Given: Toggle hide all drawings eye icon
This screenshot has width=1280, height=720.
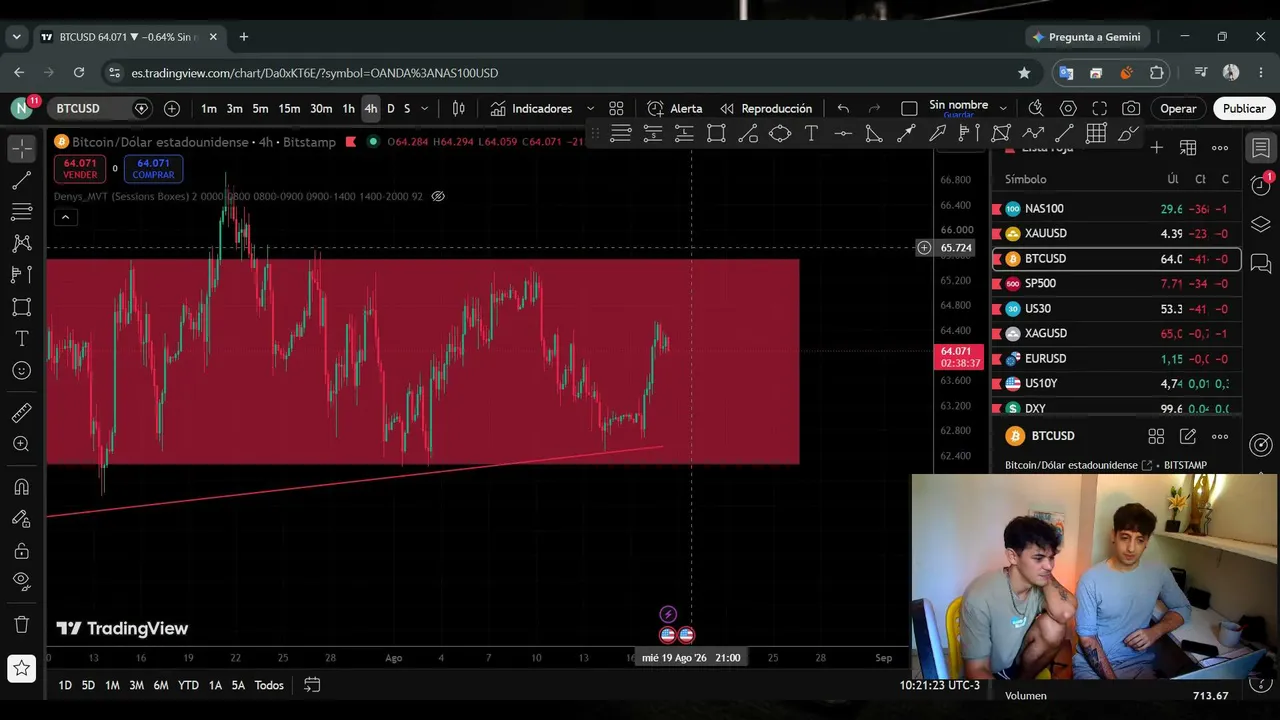Looking at the screenshot, I should pyautogui.click(x=21, y=581).
